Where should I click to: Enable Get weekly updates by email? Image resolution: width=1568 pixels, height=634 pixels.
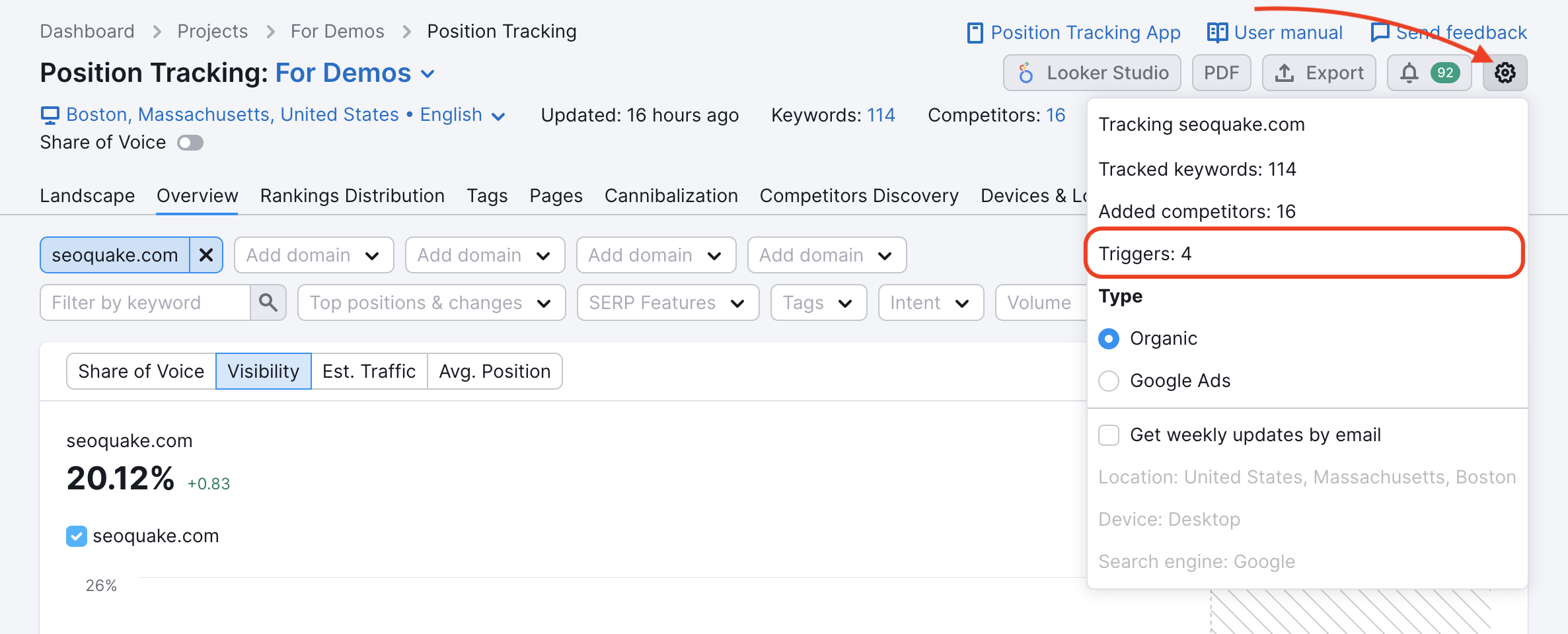(1109, 435)
